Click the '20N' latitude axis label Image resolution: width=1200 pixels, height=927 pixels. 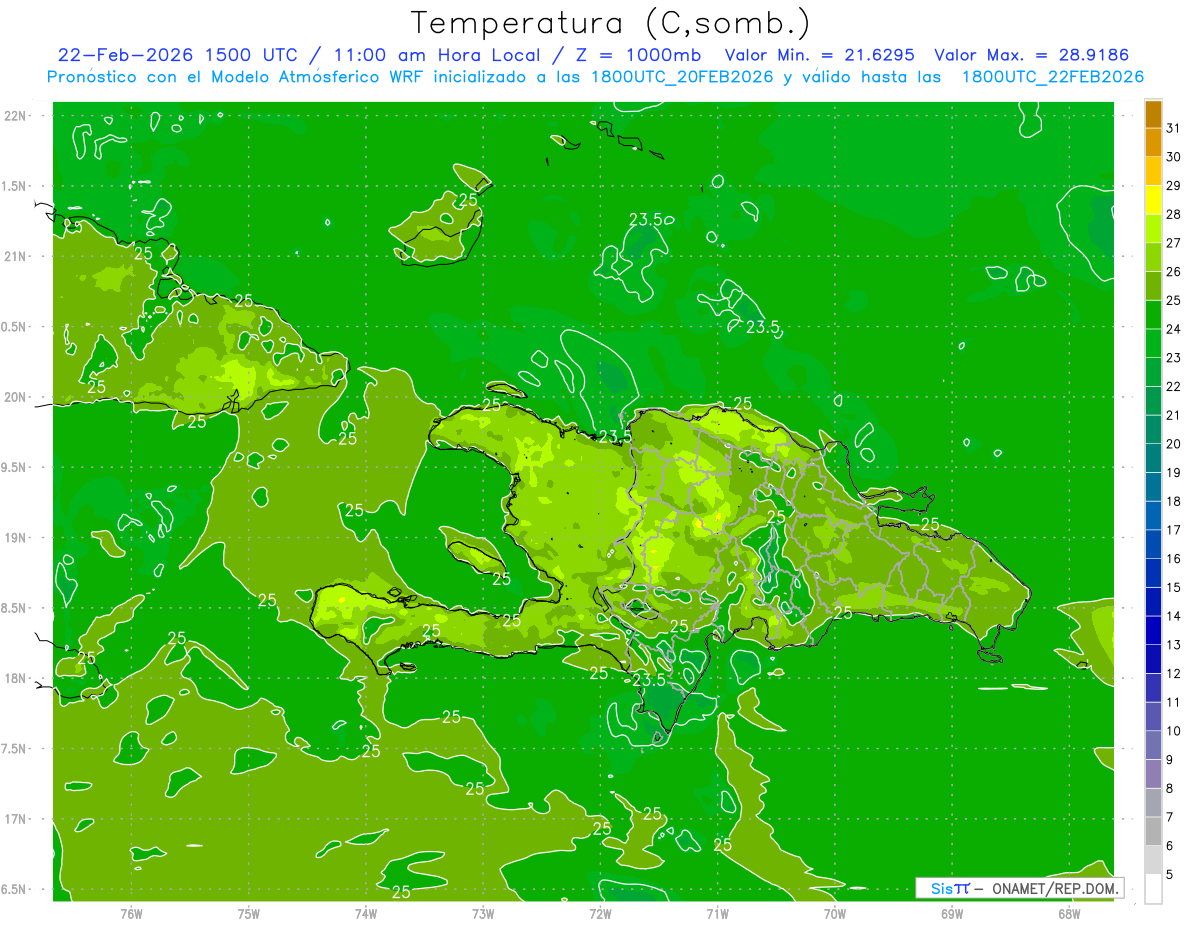coord(14,397)
